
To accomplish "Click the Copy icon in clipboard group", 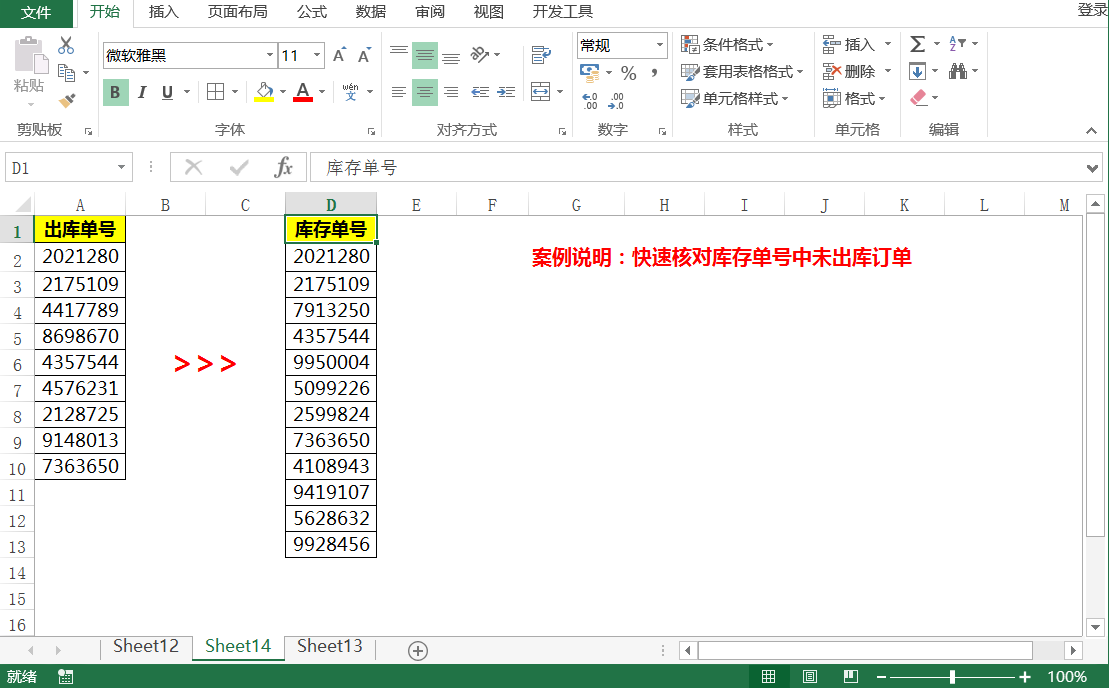I will [66, 73].
